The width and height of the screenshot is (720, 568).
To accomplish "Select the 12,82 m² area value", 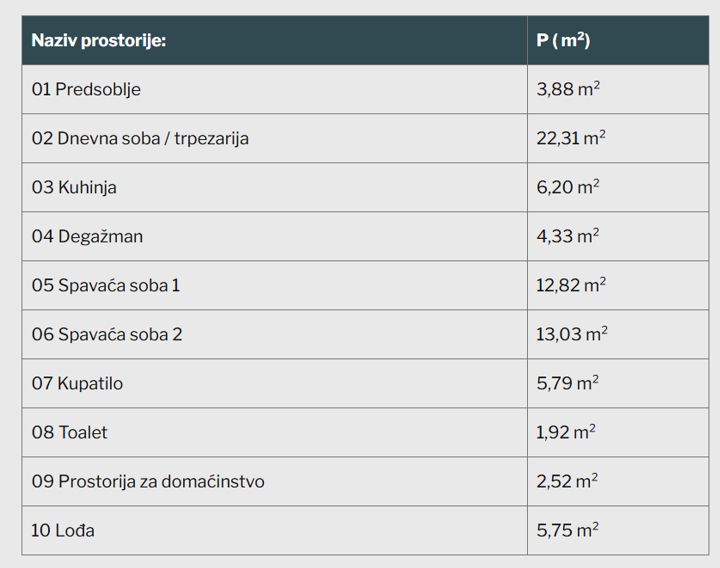I will click(571, 285).
